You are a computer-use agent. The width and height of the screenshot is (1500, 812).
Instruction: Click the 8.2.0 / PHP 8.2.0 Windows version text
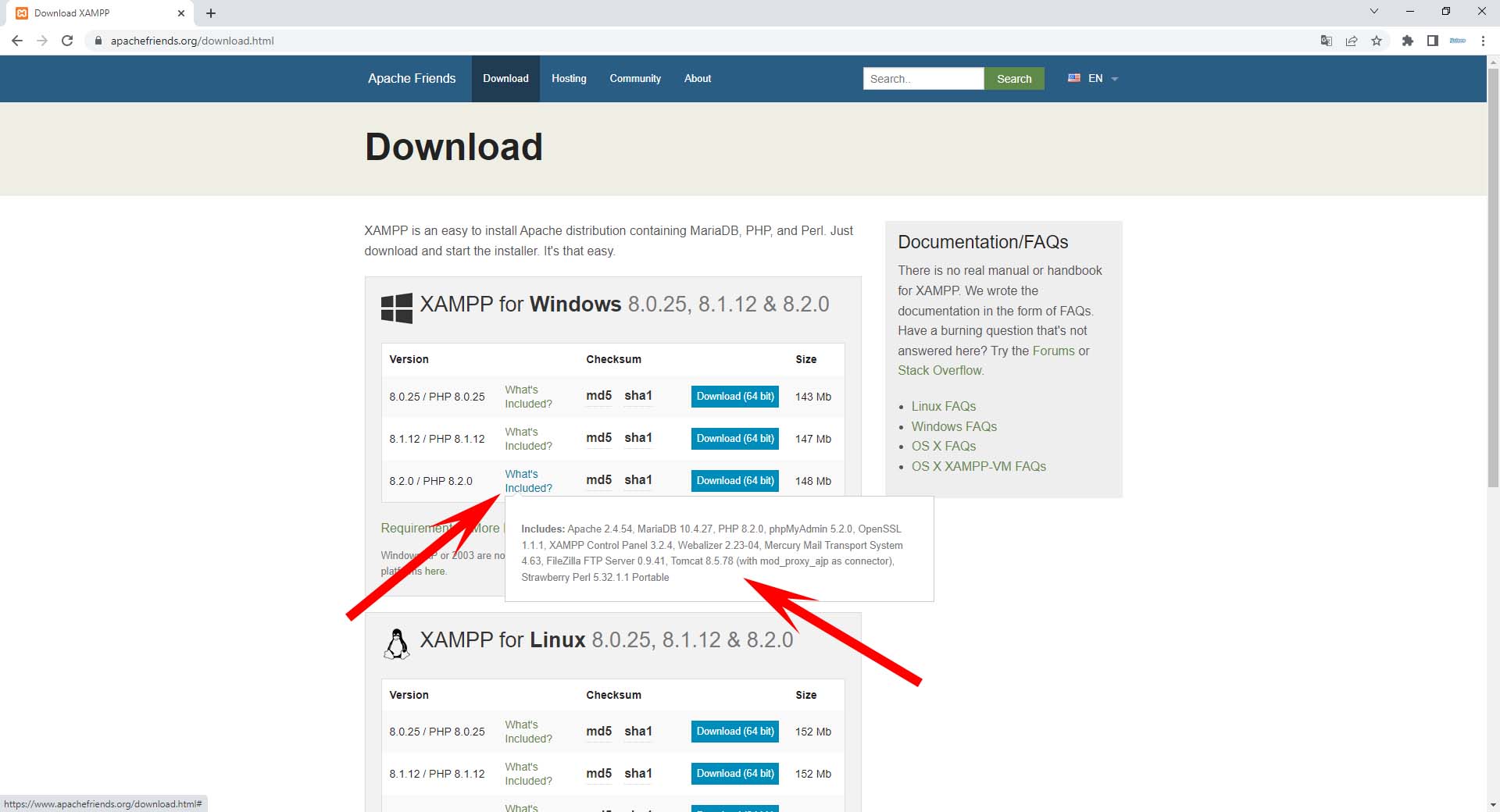[x=431, y=481]
